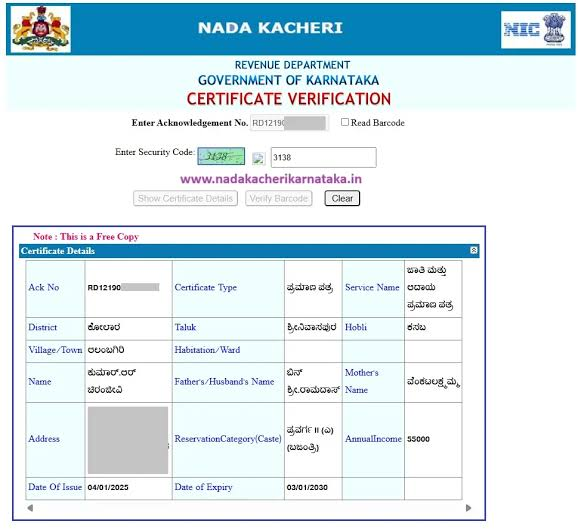Click the annual income value 55000
Viewport: 578px width, 530px height.
(418, 439)
